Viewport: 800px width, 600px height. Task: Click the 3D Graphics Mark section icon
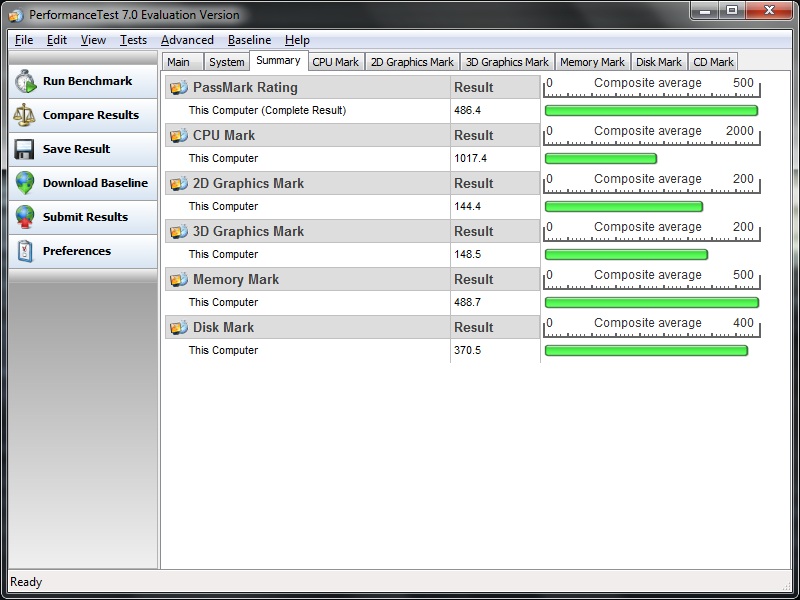coord(179,232)
